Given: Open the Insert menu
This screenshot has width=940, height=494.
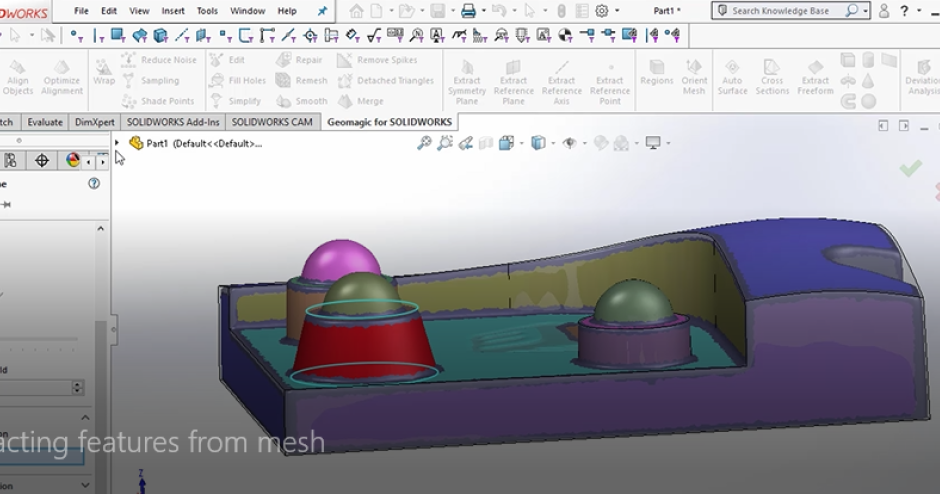Looking at the screenshot, I should (173, 11).
